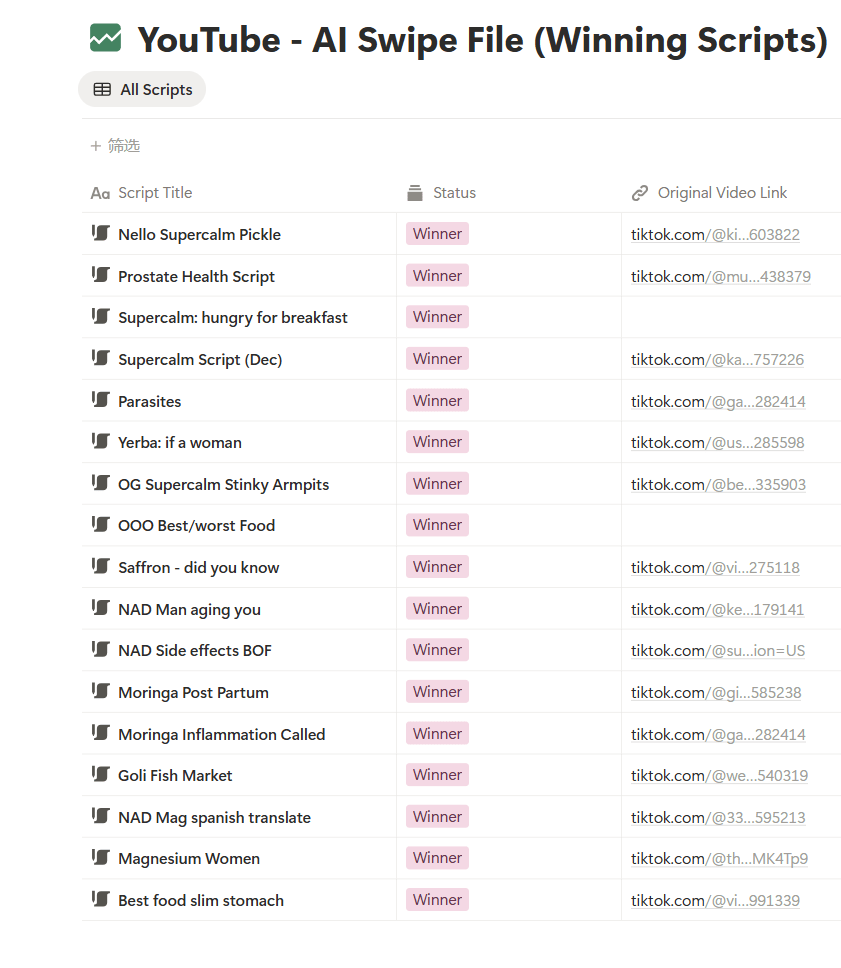
Task: Click the Winner status of NAD Man aging you
Action: (437, 609)
